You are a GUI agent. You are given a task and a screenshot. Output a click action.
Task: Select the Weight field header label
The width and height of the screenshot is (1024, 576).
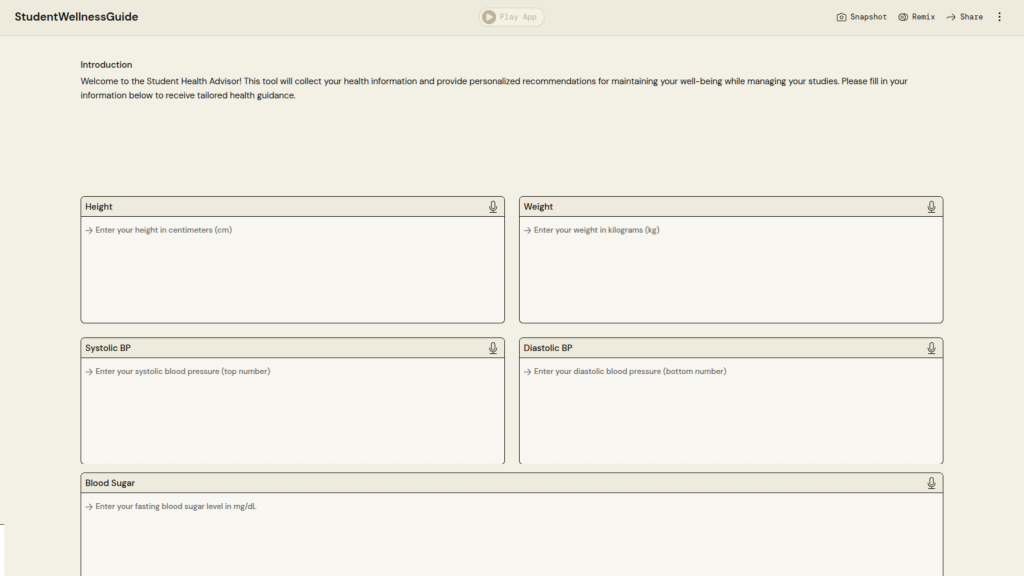point(538,207)
